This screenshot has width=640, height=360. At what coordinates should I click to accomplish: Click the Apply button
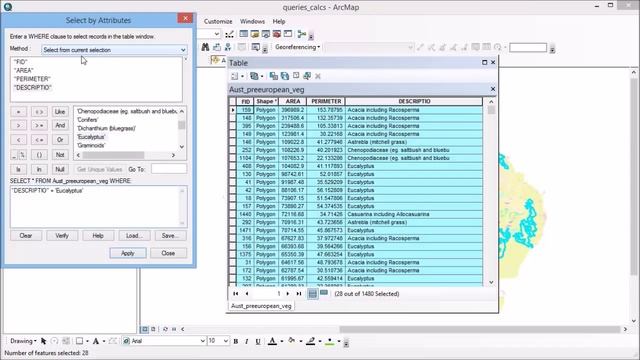tap(128, 253)
